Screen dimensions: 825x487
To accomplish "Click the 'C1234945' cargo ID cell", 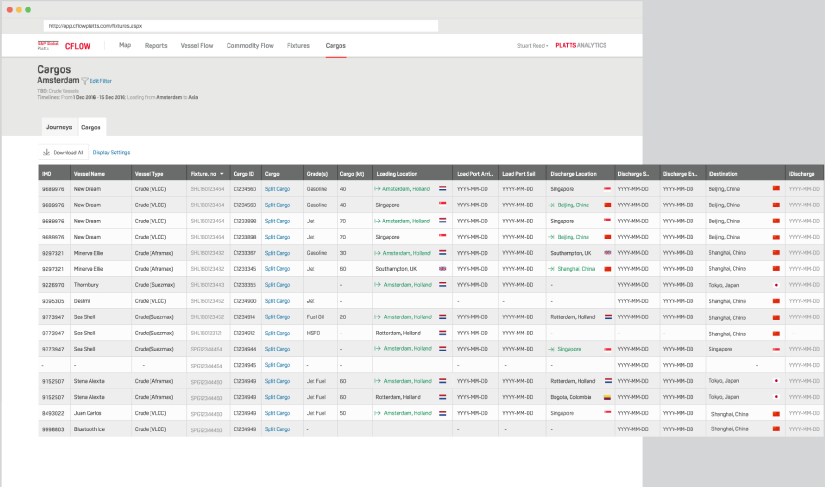I will 245,365.
